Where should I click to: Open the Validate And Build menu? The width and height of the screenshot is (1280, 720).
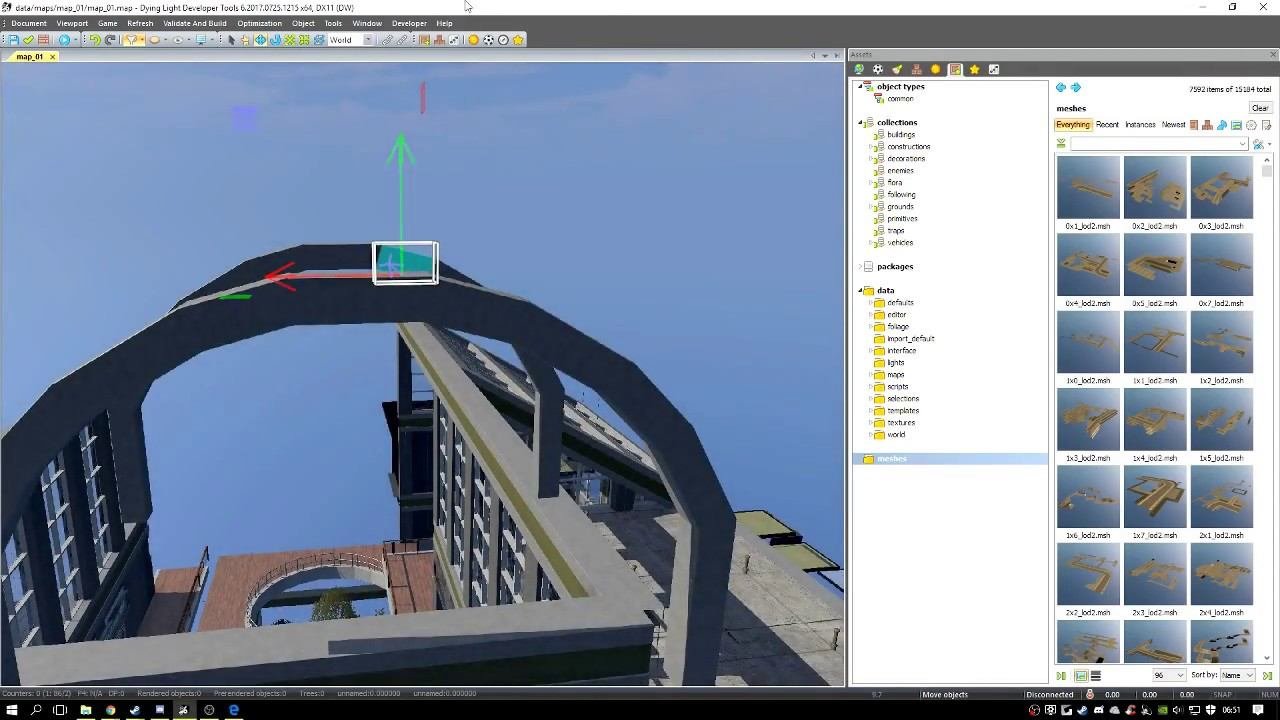[x=194, y=23]
